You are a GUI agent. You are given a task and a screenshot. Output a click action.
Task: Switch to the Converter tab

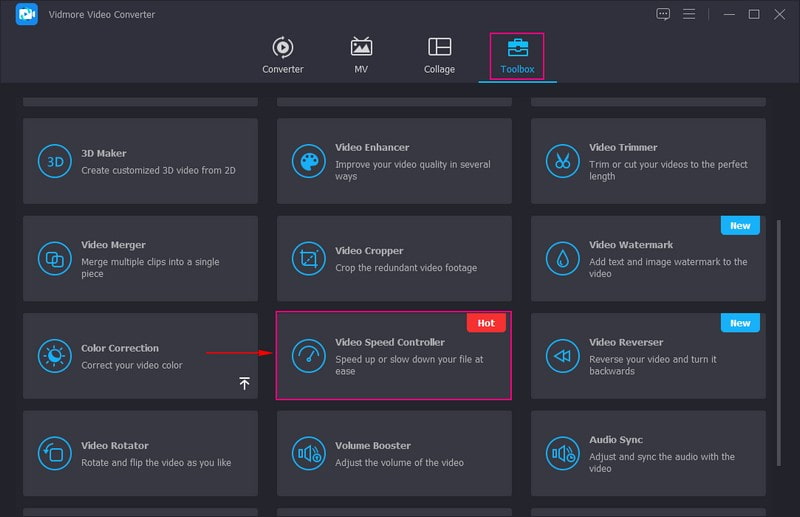tap(283, 56)
